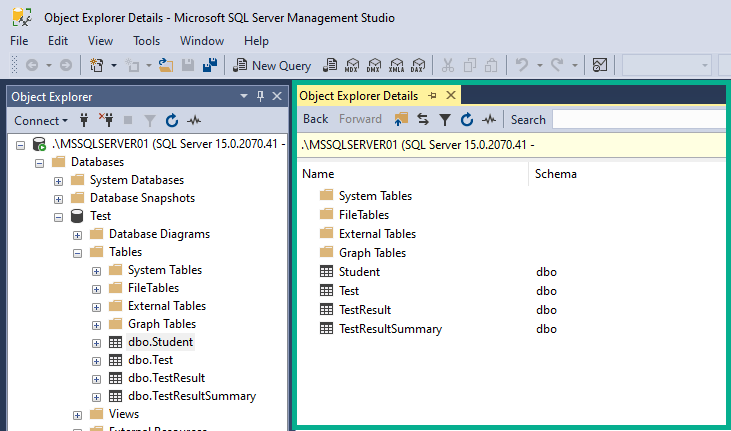Open the Window menu

[x=202, y=41]
